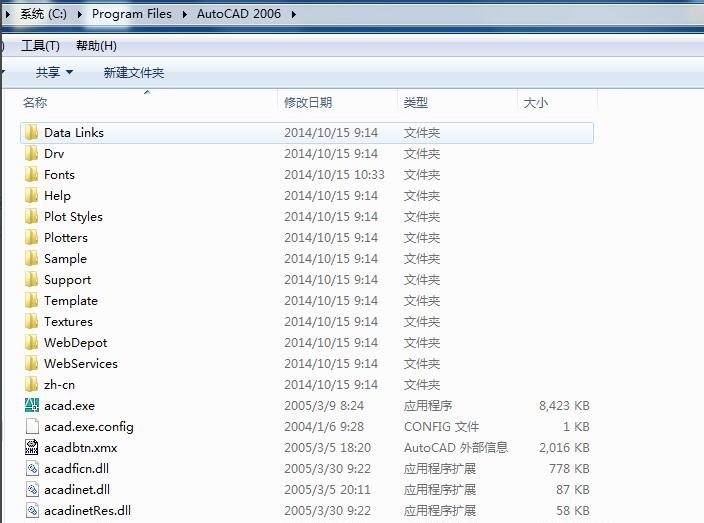704x523 pixels.
Task: Sort by the 修改日期 column header
Action: click(x=338, y=103)
